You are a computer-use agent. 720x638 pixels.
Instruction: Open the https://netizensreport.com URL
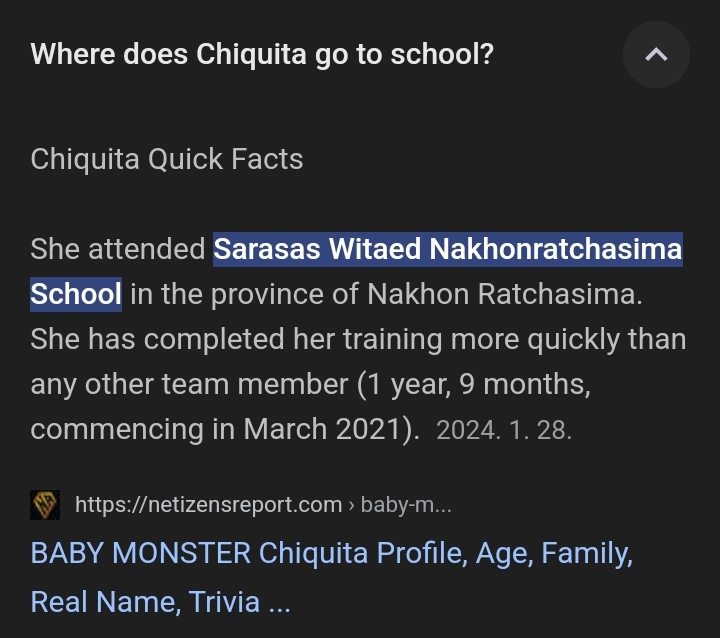pyautogui.click(x=208, y=505)
